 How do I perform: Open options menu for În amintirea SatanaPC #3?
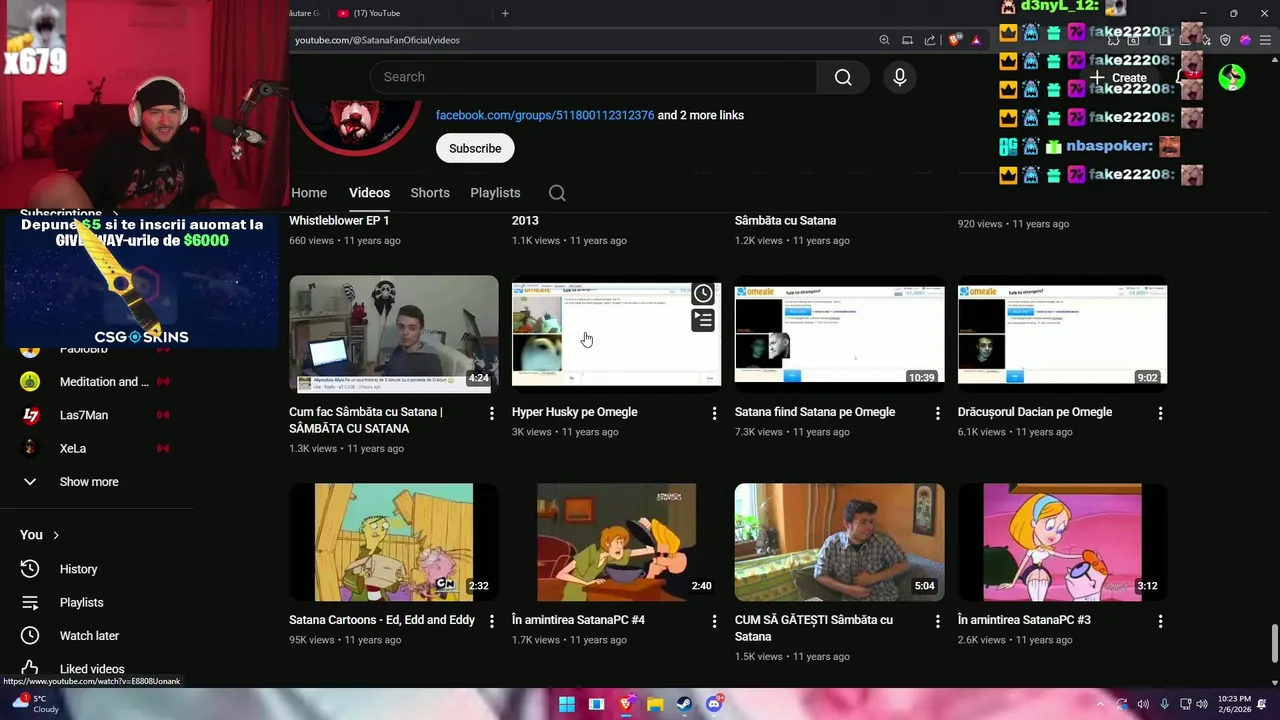pyautogui.click(x=1160, y=621)
